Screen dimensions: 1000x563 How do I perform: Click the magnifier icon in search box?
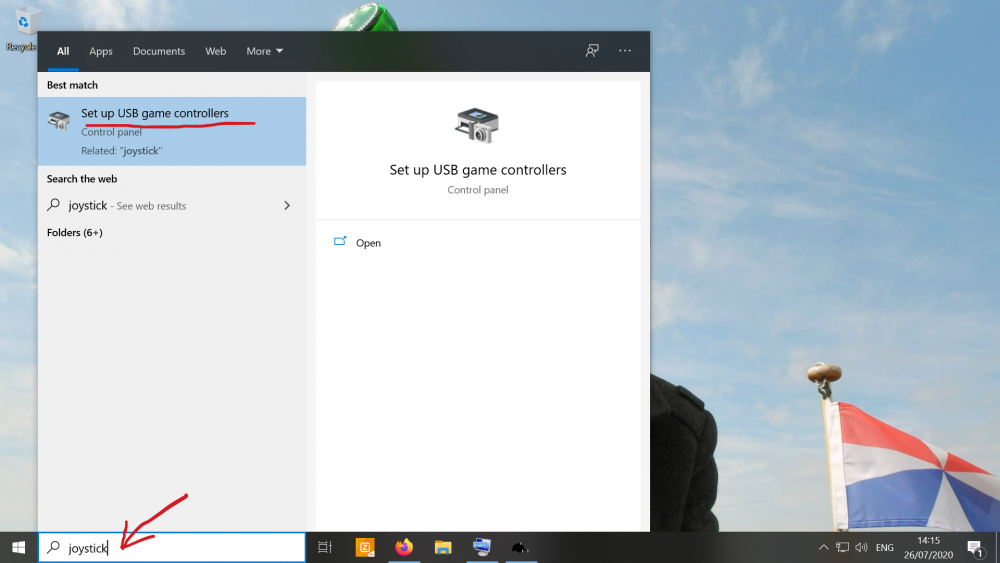tap(54, 547)
